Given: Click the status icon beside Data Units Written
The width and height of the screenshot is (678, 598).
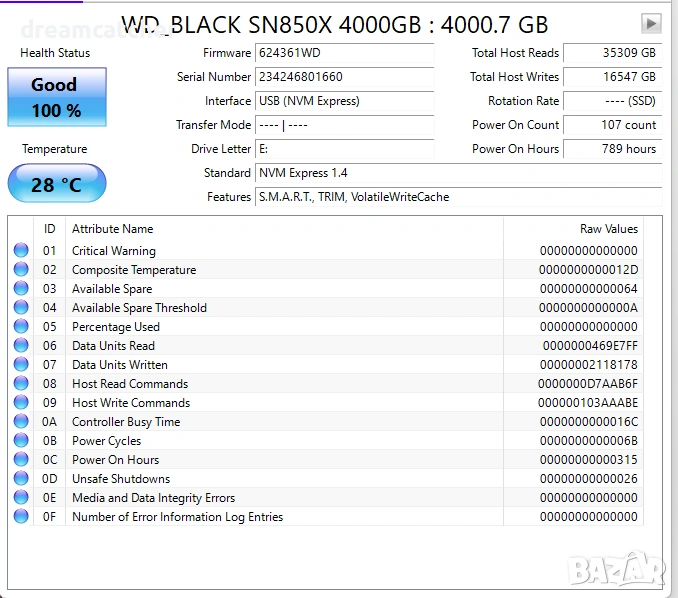Looking at the screenshot, I should (21, 365).
